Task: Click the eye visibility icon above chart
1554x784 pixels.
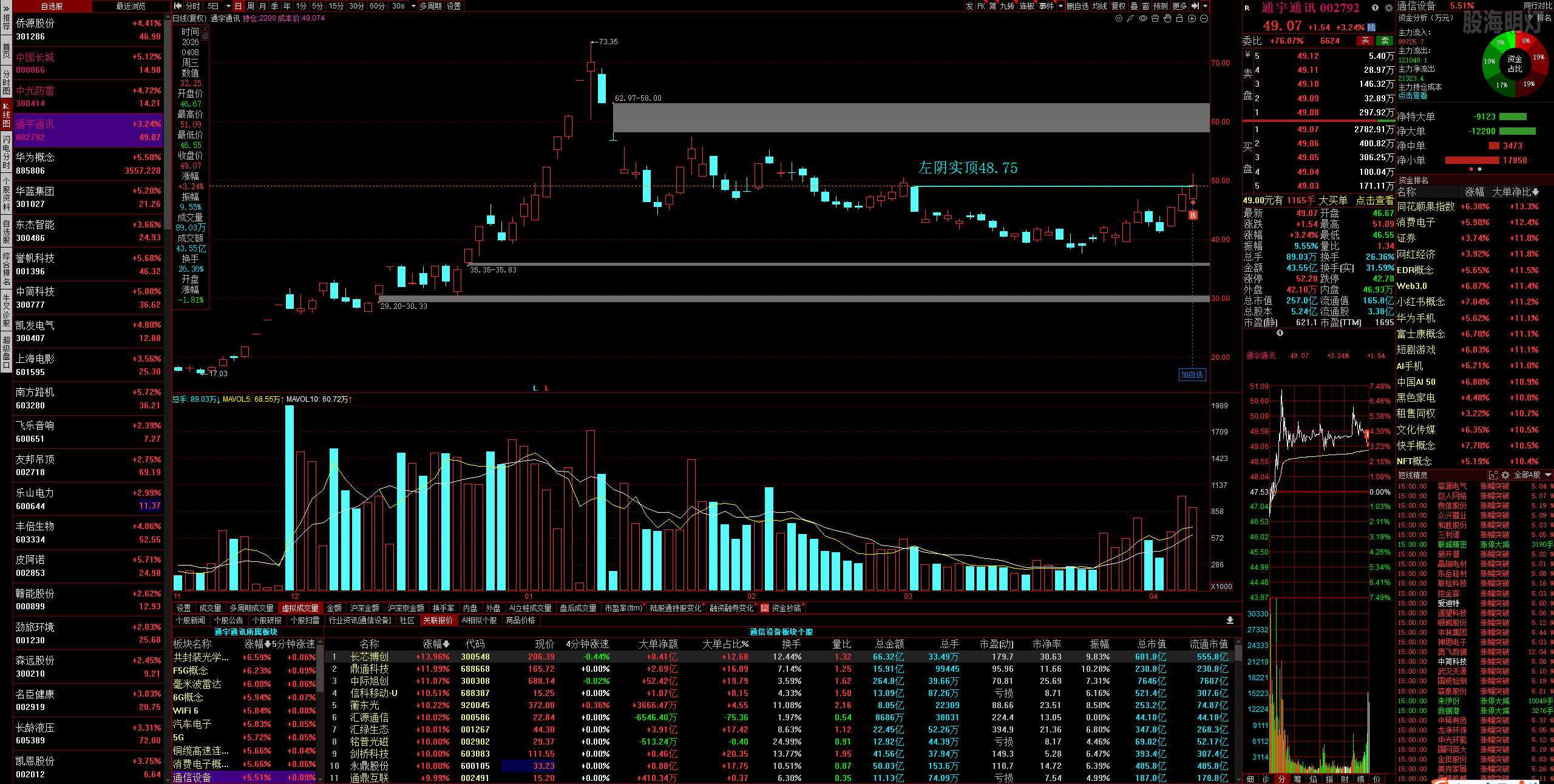Action: click(1143, 18)
